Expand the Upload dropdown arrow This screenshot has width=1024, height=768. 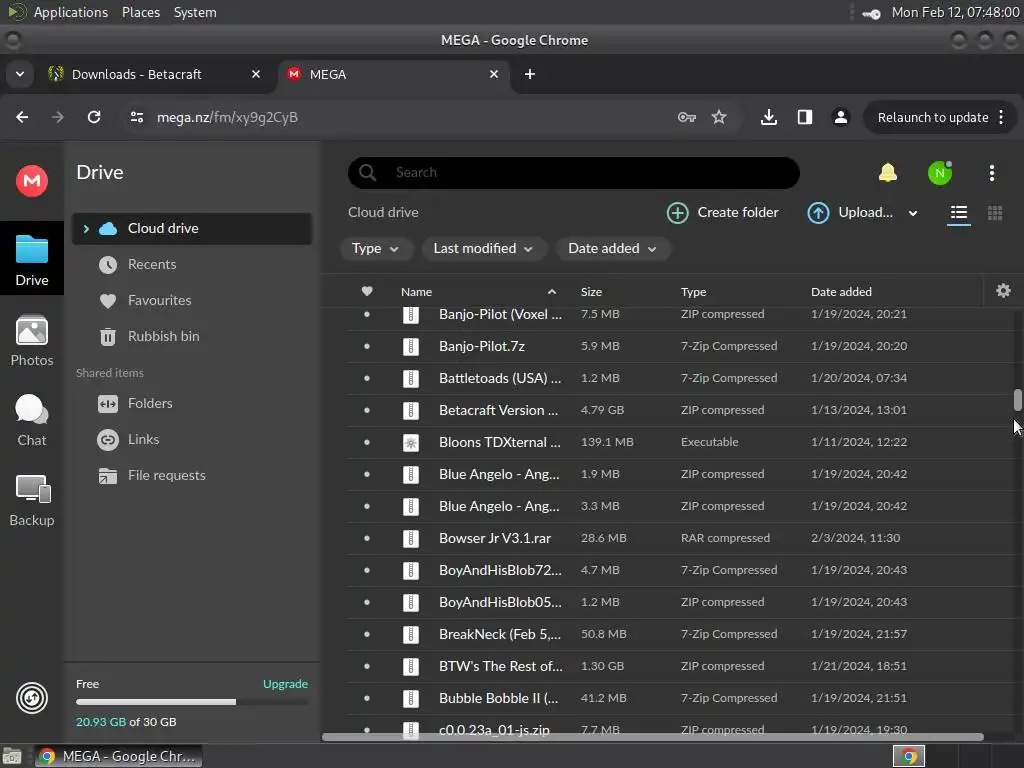pos(913,213)
